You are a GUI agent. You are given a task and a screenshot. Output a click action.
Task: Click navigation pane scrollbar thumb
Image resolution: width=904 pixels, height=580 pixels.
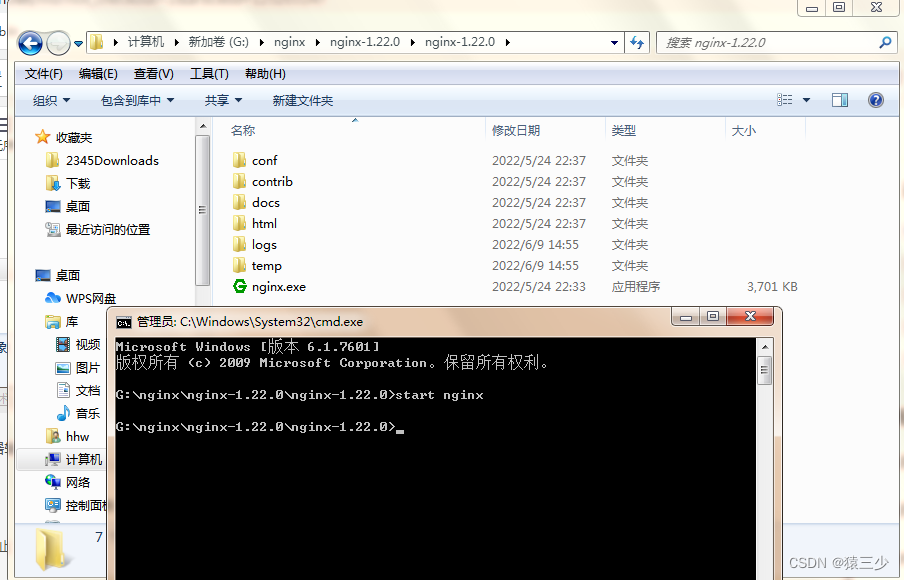(202, 210)
